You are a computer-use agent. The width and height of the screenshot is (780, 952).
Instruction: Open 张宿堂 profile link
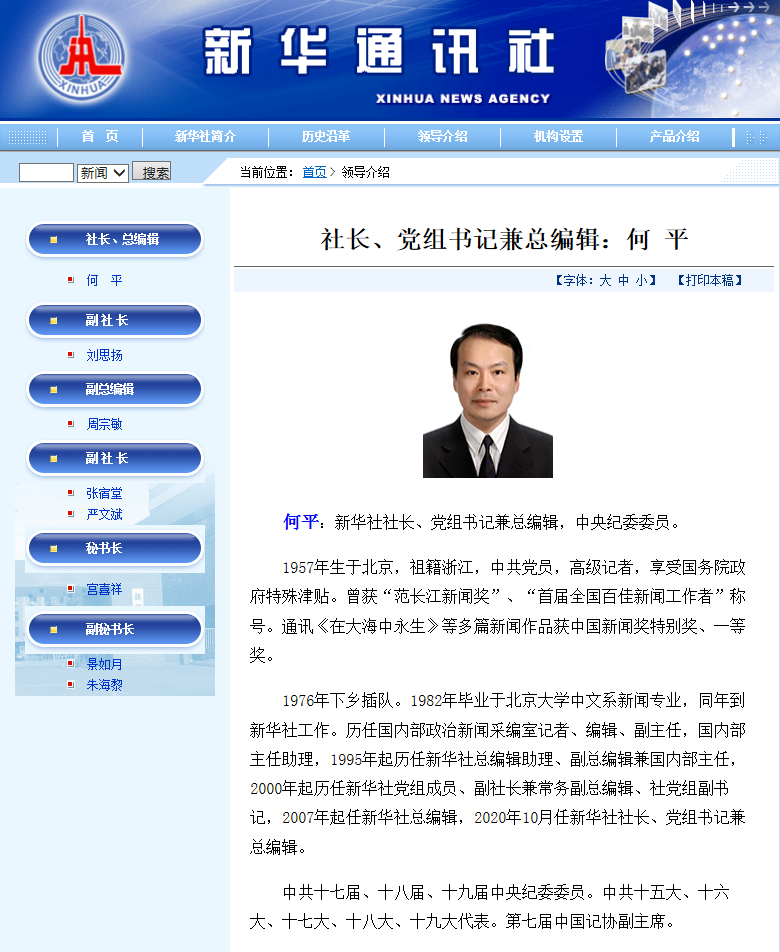pyautogui.click(x=104, y=493)
